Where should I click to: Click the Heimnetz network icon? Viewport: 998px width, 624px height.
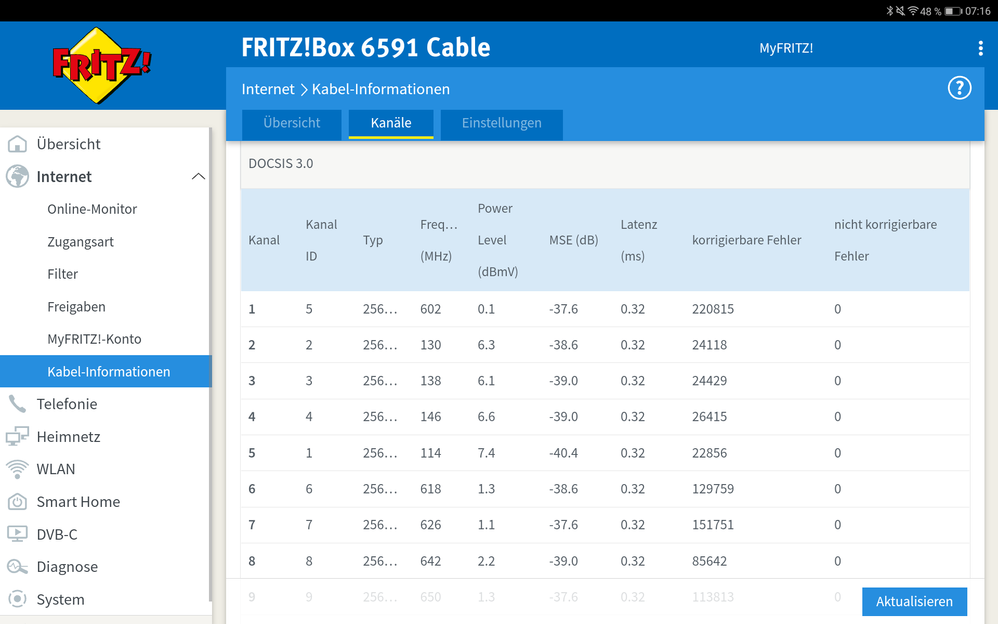coord(17,437)
